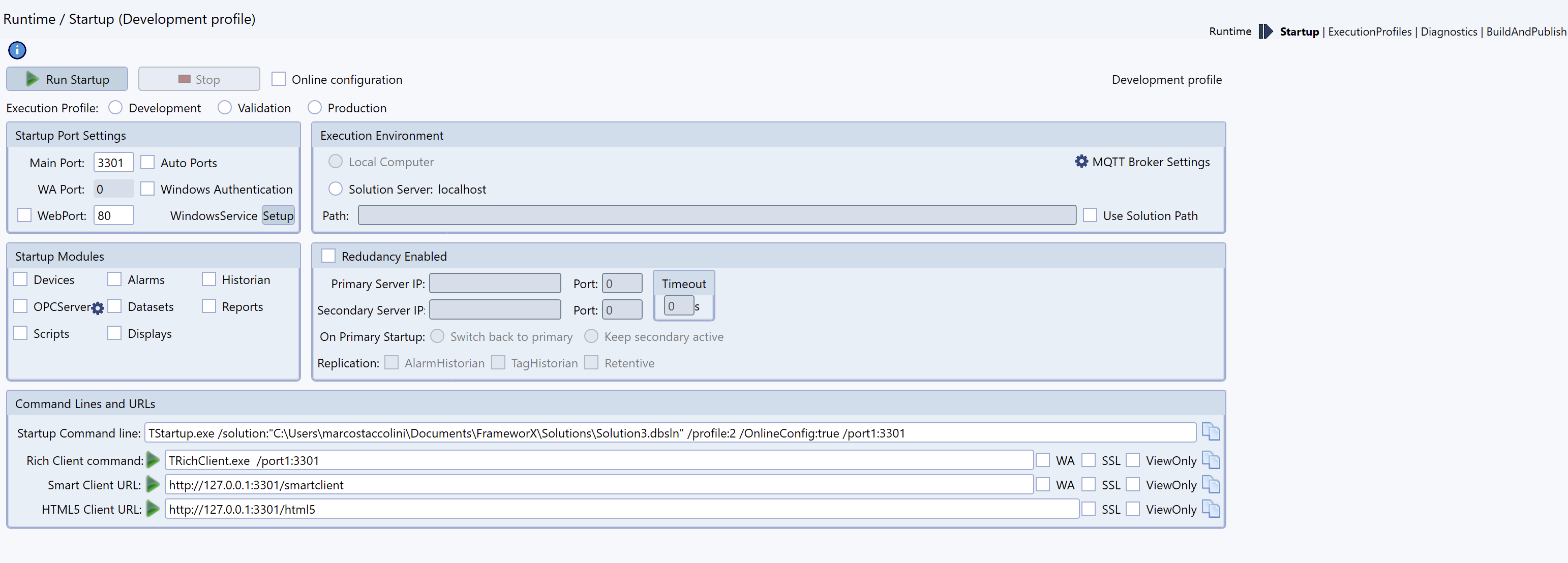Image resolution: width=1568 pixels, height=563 pixels.
Task: Switch to Diagnostics tab
Action: click(x=1449, y=32)
